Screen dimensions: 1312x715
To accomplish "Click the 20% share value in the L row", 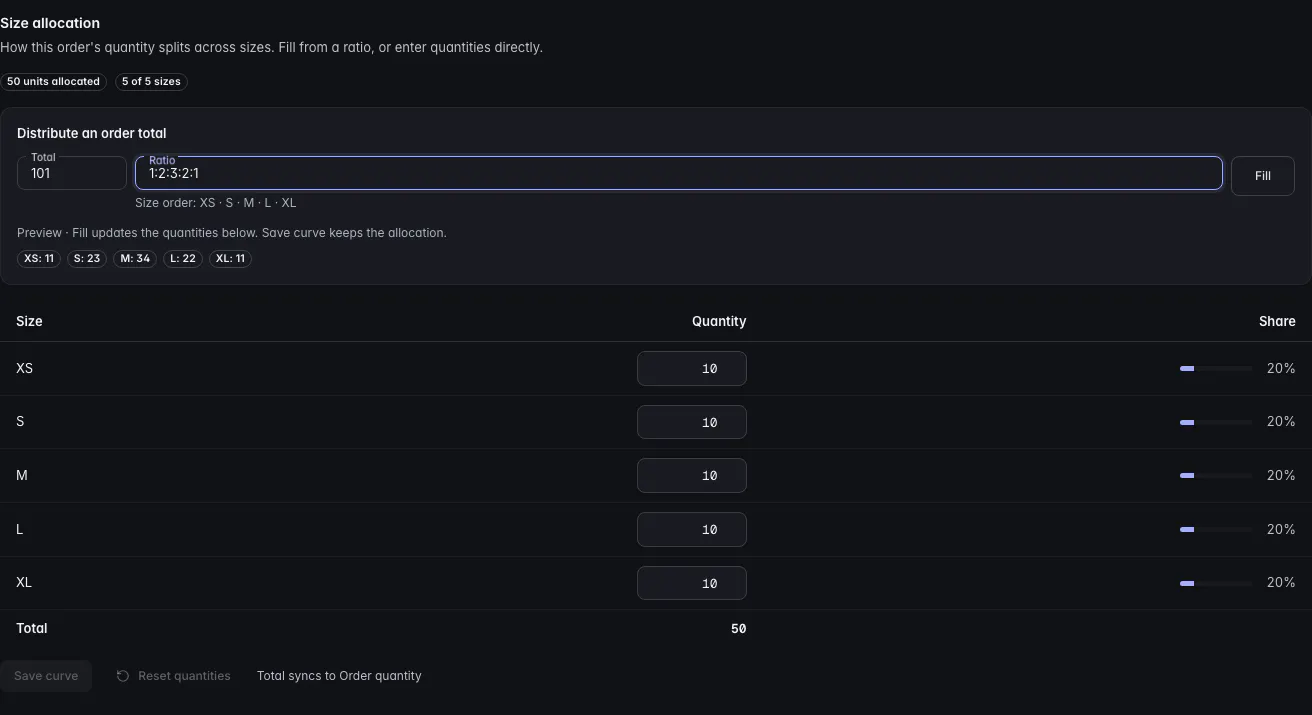I will pyautogui.click(x=1281, y=529).
